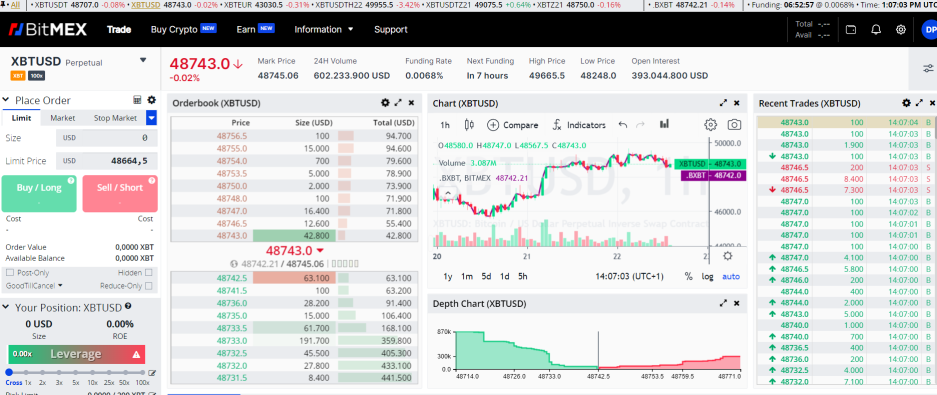The image size is (937, 395).
Task: Open XBTUSD instrument selector dropdown arrow
Action: point(143,60)
